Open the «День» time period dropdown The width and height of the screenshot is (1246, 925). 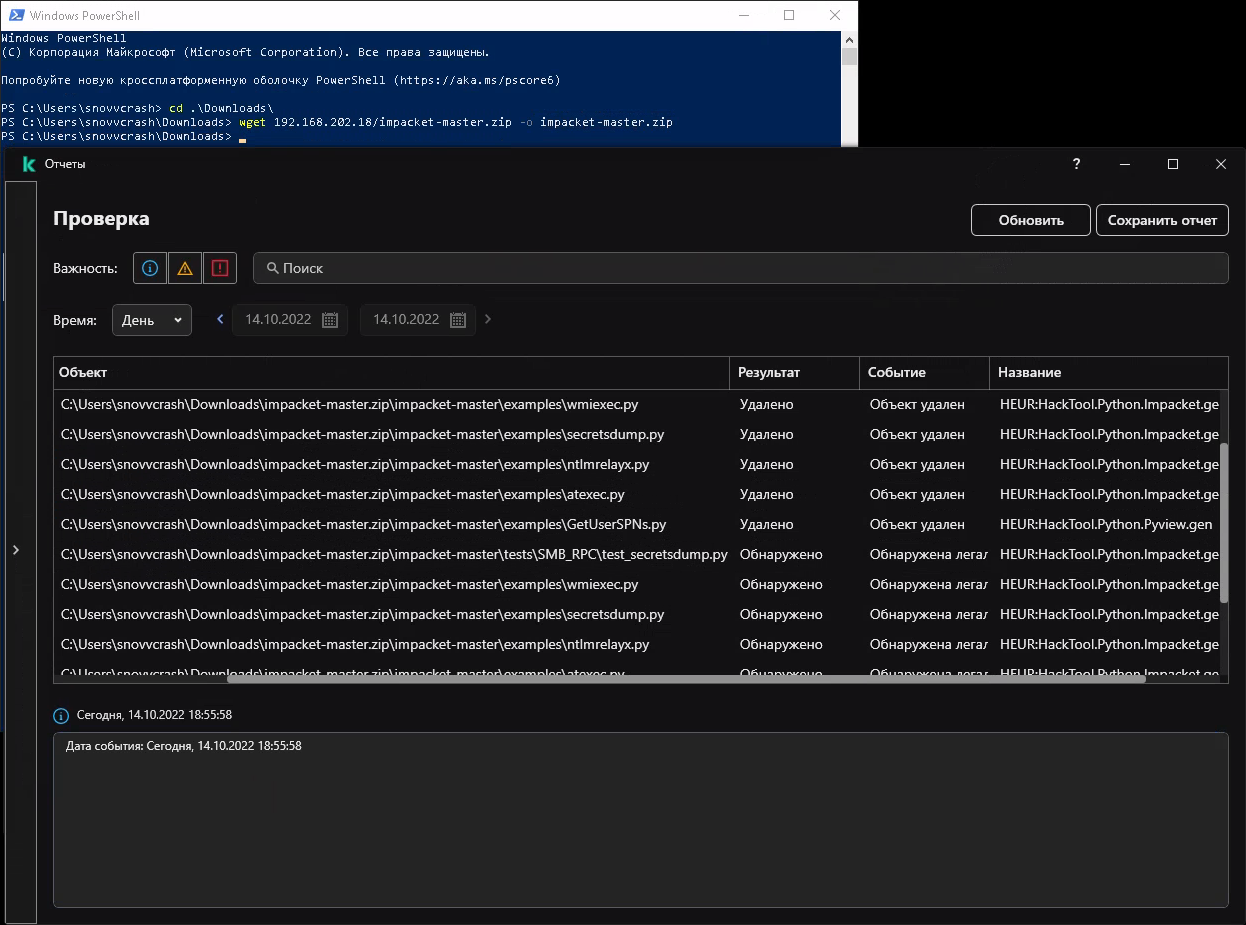click(x=151, y=319)
